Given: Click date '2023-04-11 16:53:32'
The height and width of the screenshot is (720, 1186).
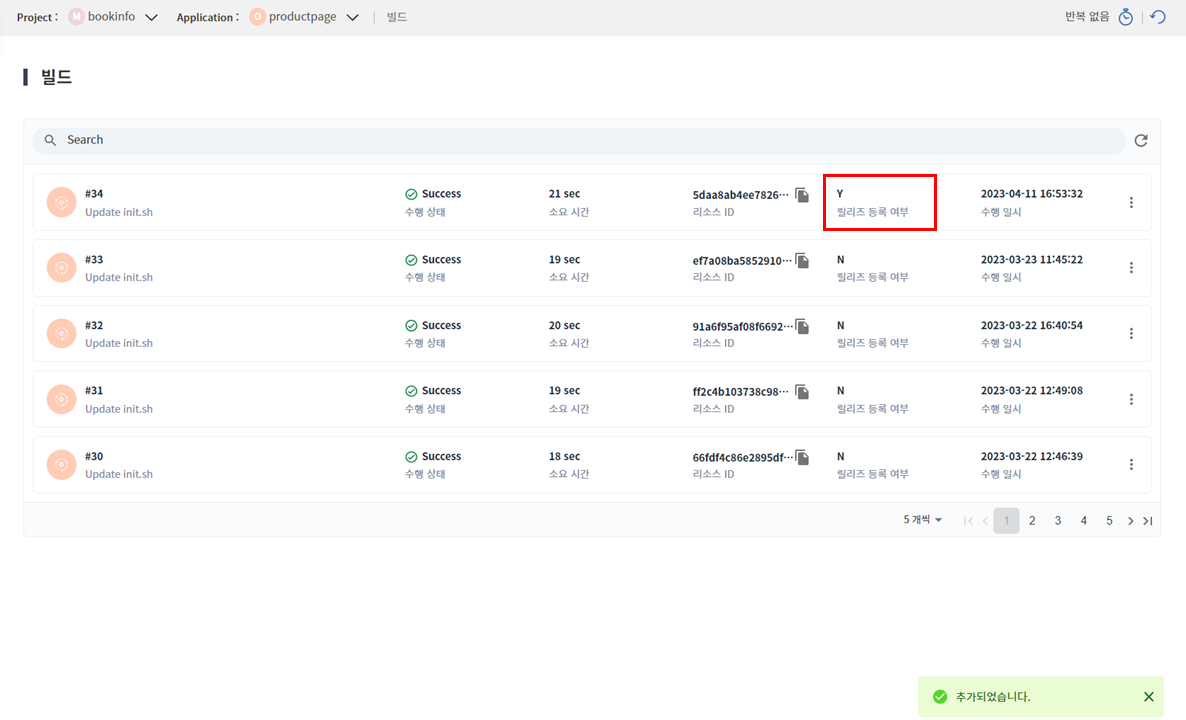Looking at the screenshot, I should (1032, 194).
